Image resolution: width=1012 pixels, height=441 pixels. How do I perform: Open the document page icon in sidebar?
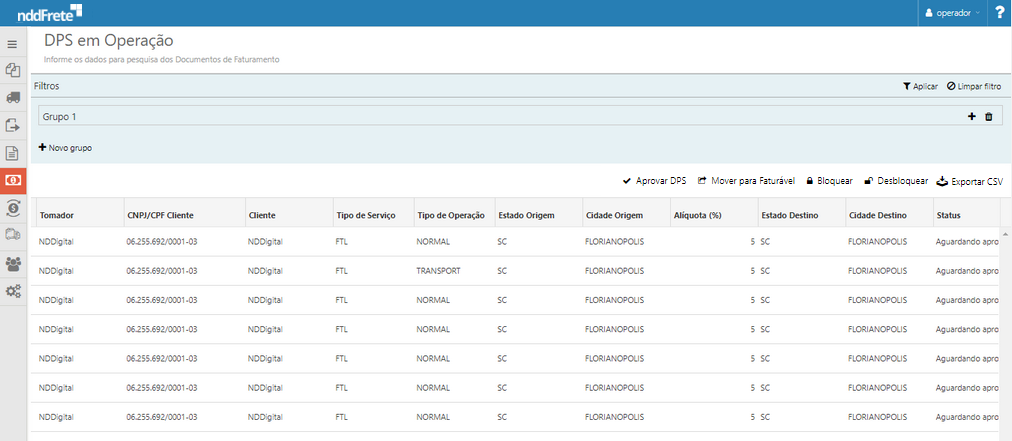click(13, 153)
